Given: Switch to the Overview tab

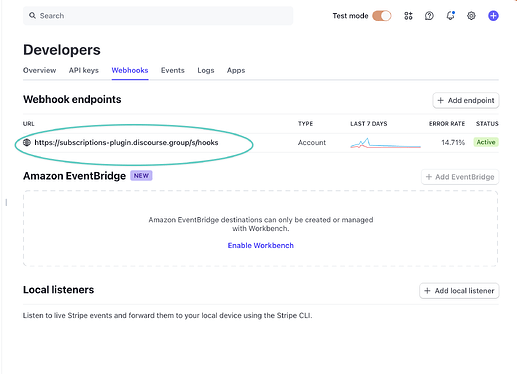Looking at the screenshot, I should coord(39,70).
